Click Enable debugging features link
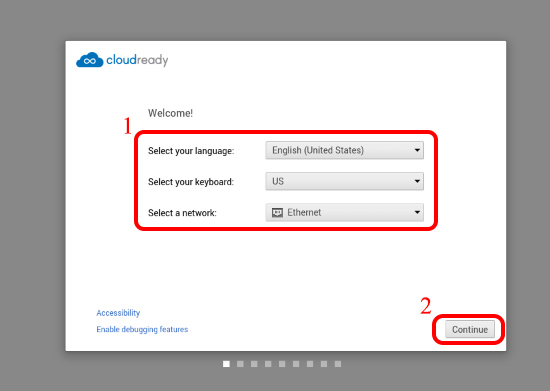Screen dimensions: 550x391 click(x=142, y=329)
